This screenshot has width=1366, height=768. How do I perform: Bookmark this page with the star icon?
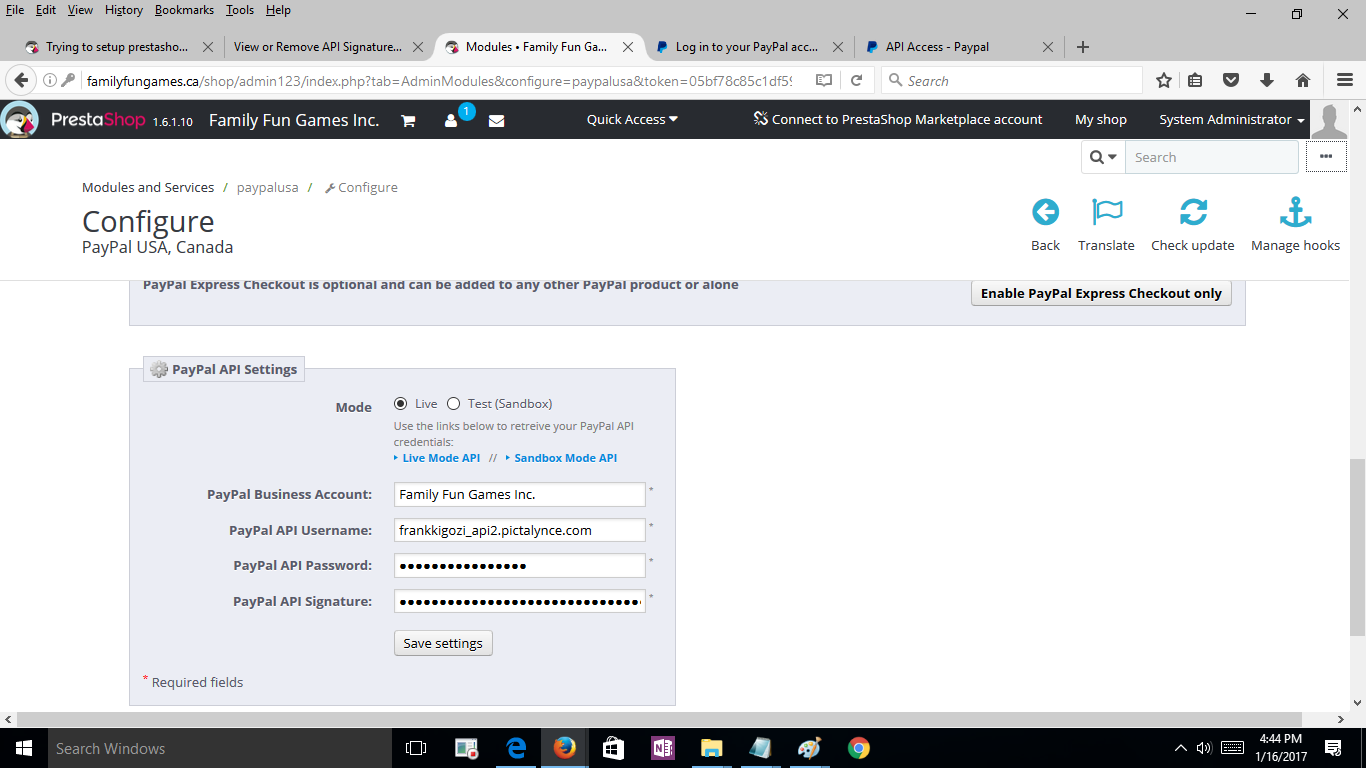[x=1164, y=80]
